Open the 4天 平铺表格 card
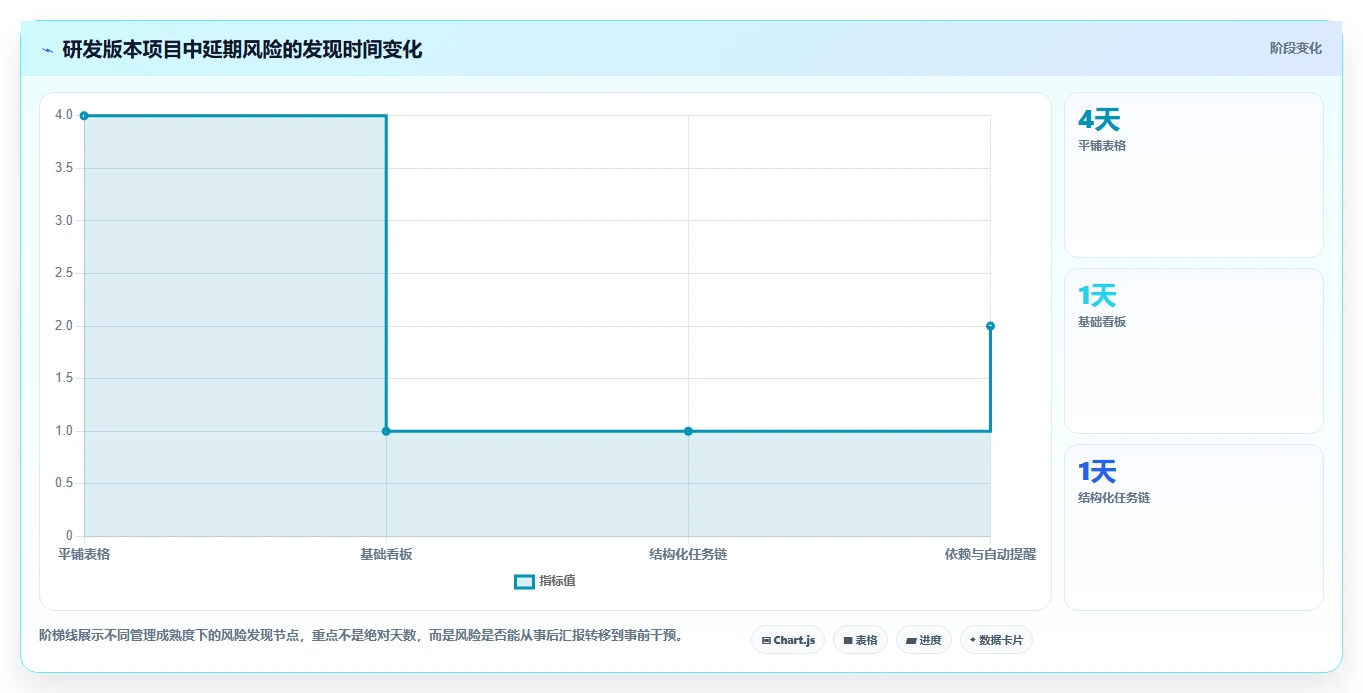The height and width of the screenshot is (693, 1363). pos(1194,175)
